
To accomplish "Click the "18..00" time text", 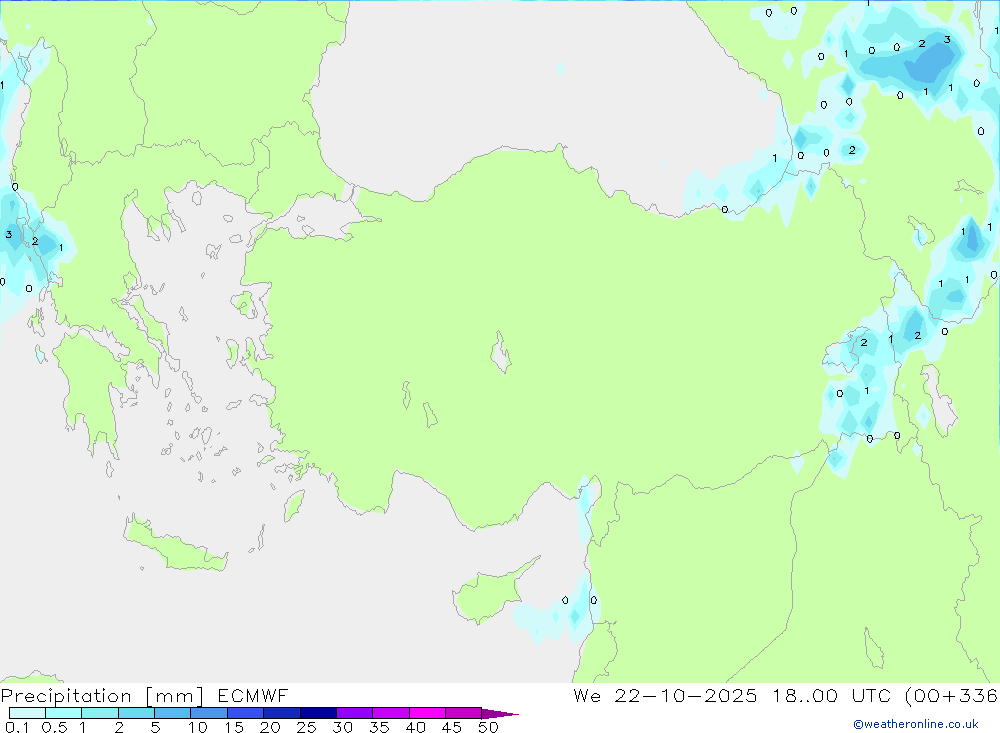I will point(805,695).
